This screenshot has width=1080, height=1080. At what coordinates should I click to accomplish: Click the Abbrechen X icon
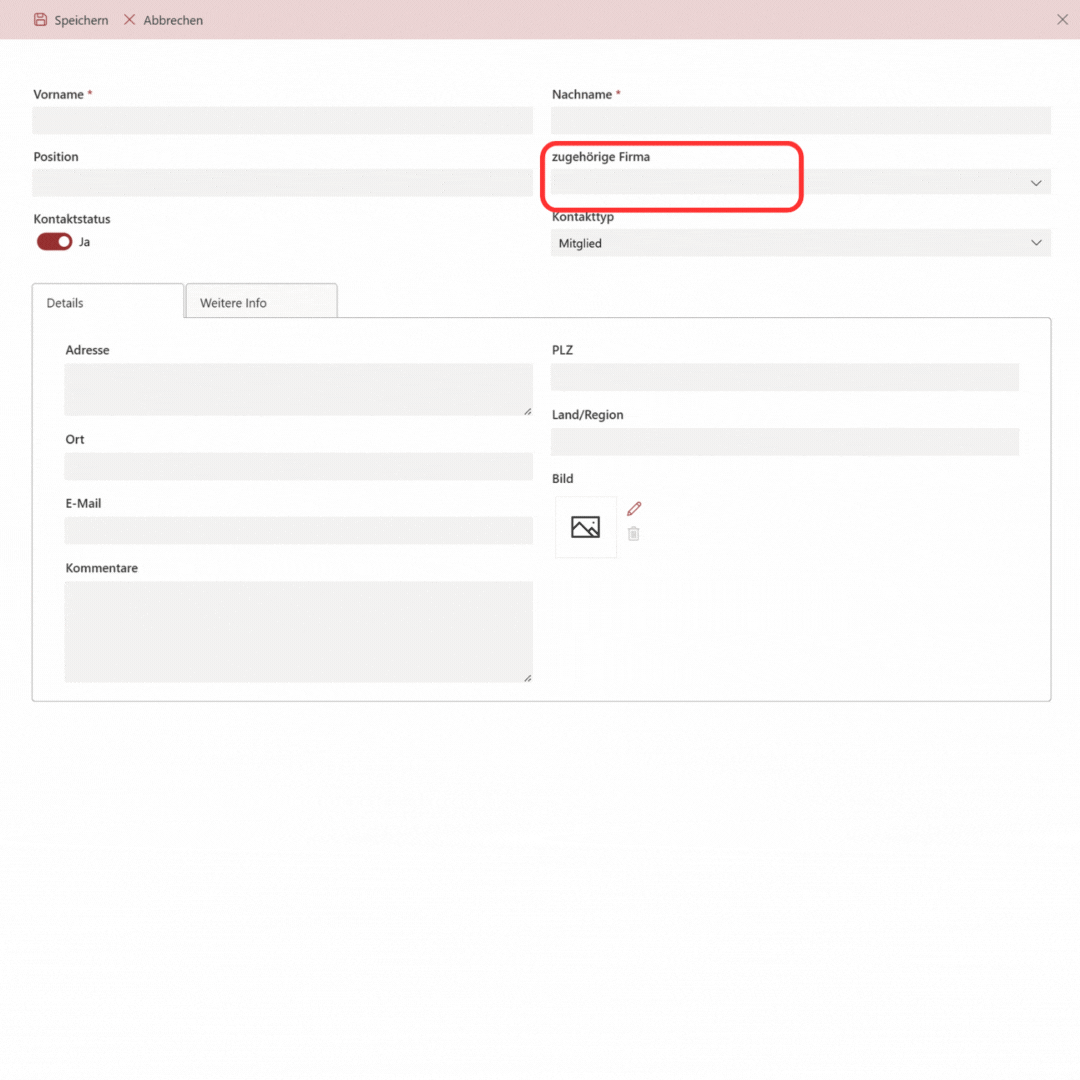pyautogui.click(x=130, y=20)
